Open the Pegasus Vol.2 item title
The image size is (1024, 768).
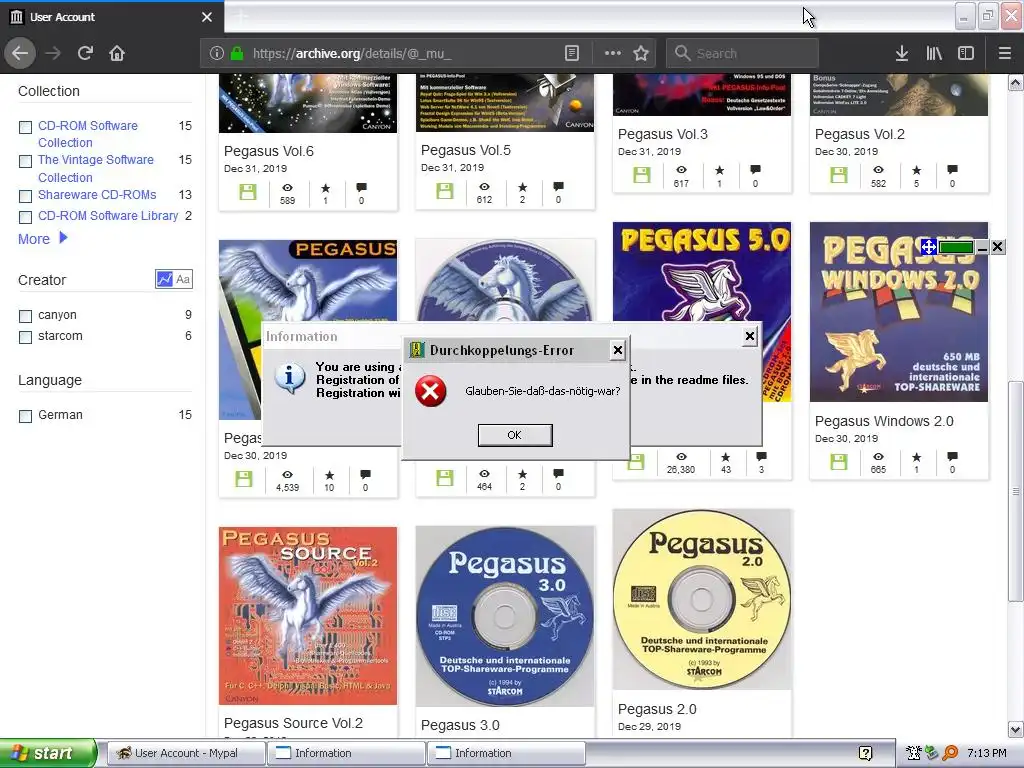tap(859, 134)
